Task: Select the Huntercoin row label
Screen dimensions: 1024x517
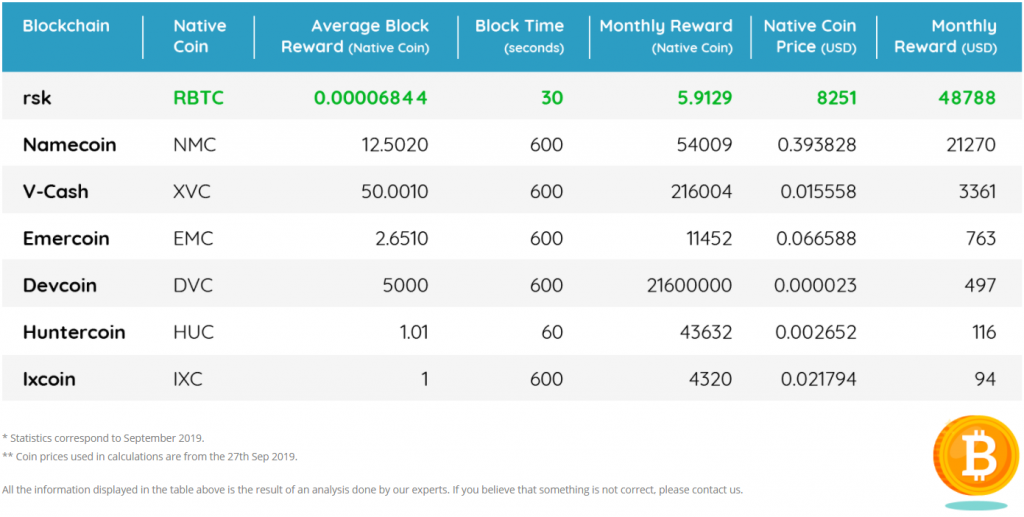Action: [74, 333]
